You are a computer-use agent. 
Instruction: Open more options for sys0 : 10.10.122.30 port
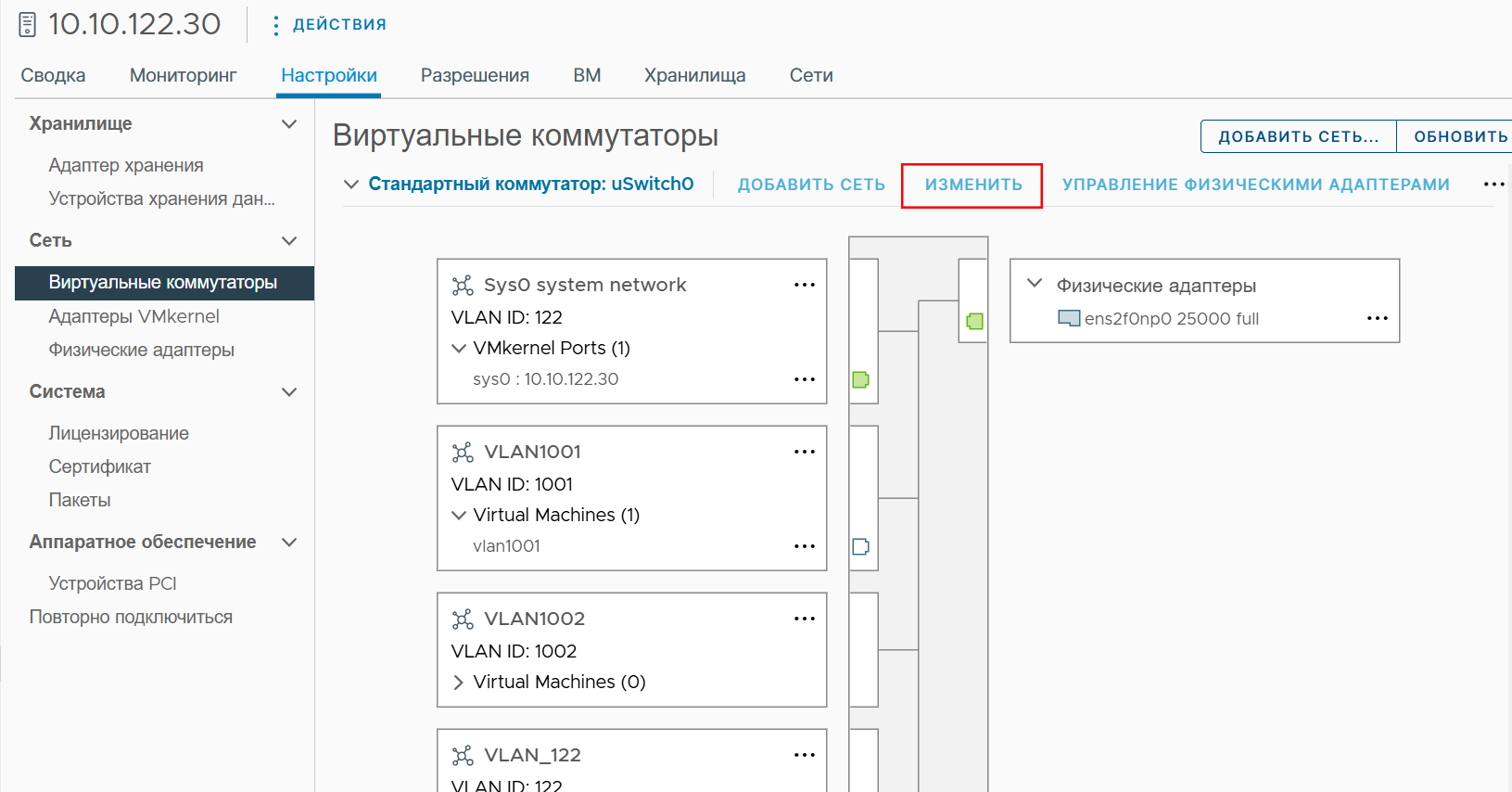pyautogui.click(x=805, y=379)
